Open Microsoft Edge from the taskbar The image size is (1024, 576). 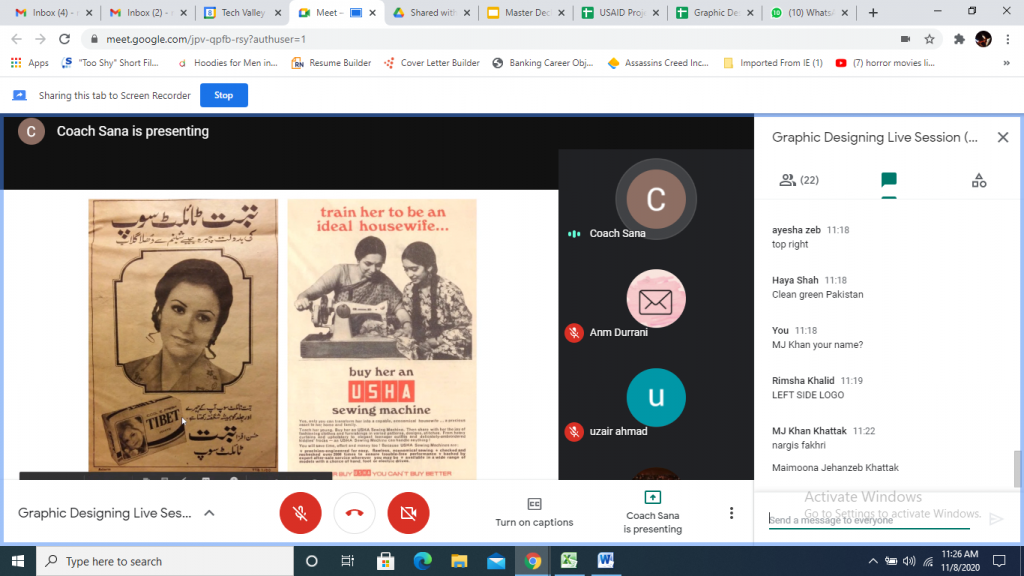(423, 561)
